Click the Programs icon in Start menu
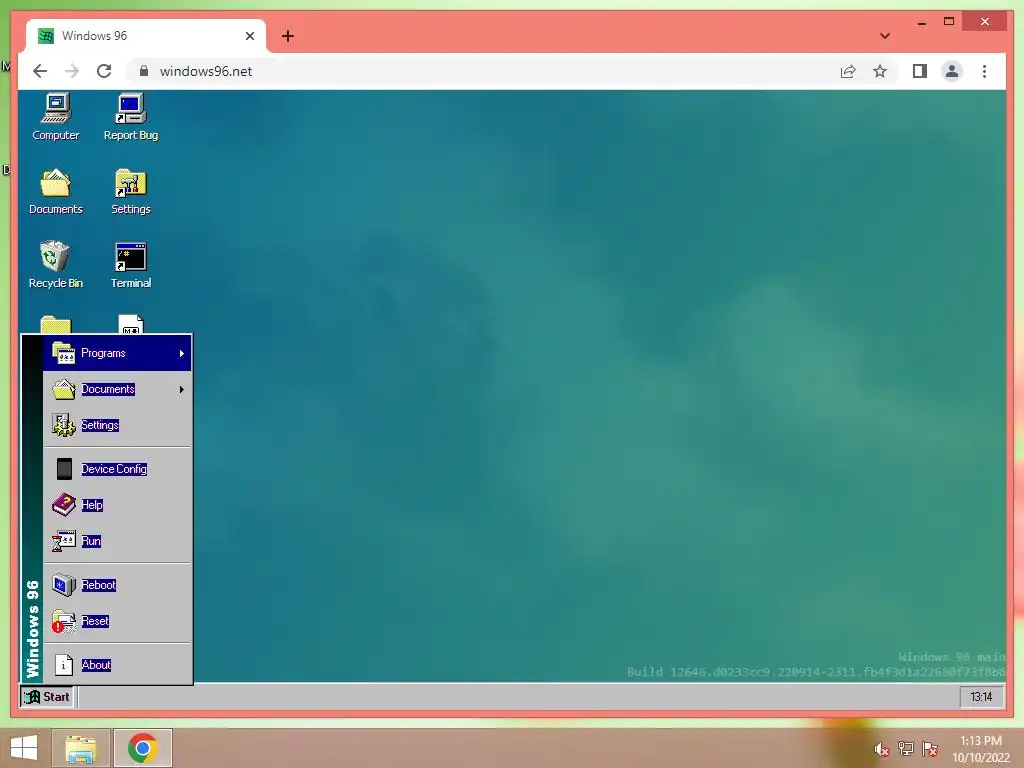Viewport: 1024px width, 768px height. coord(63,353)
